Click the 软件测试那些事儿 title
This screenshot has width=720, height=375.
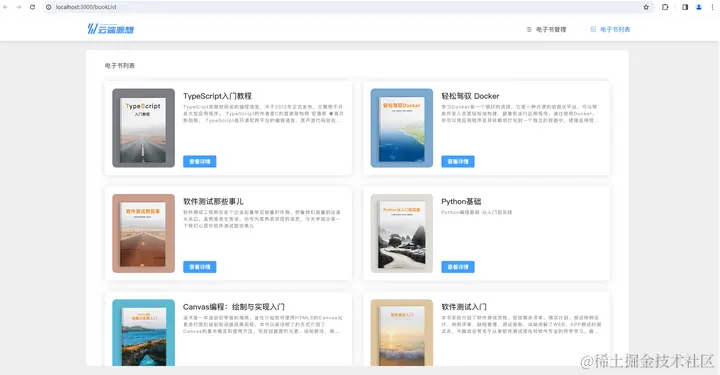[x=213, y=201]
